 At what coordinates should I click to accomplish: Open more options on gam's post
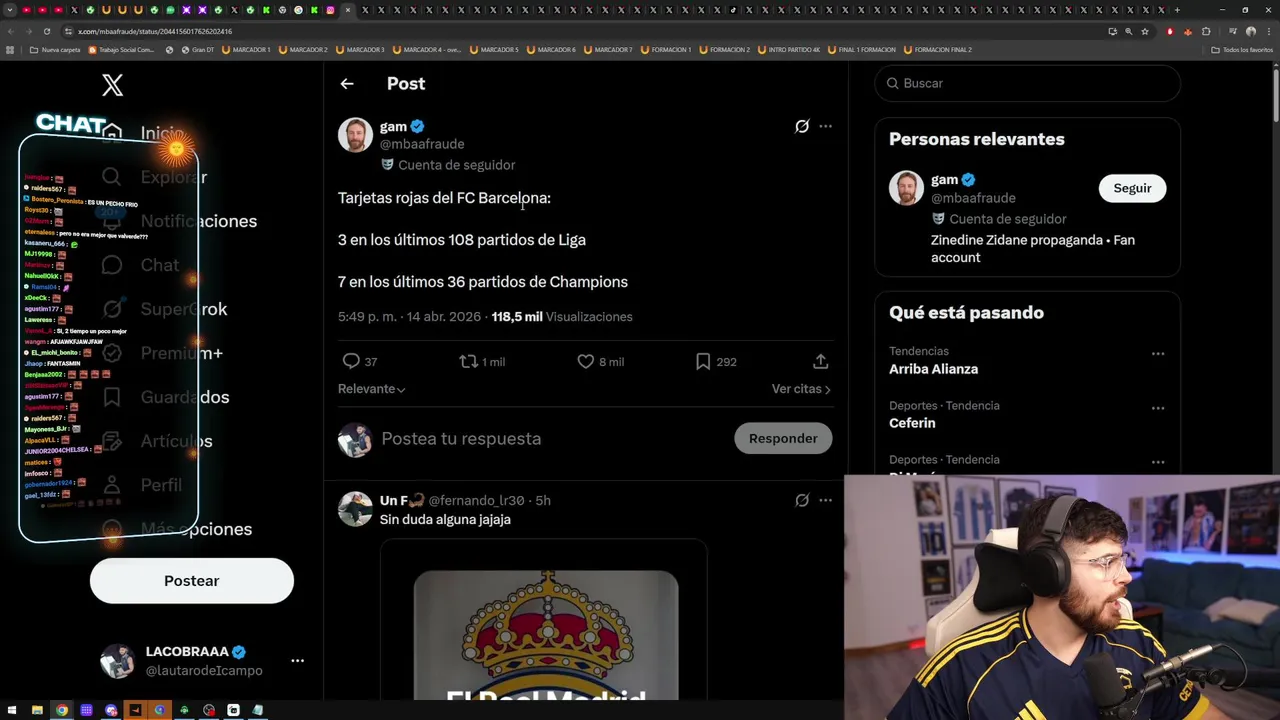[x=825, y=126]
